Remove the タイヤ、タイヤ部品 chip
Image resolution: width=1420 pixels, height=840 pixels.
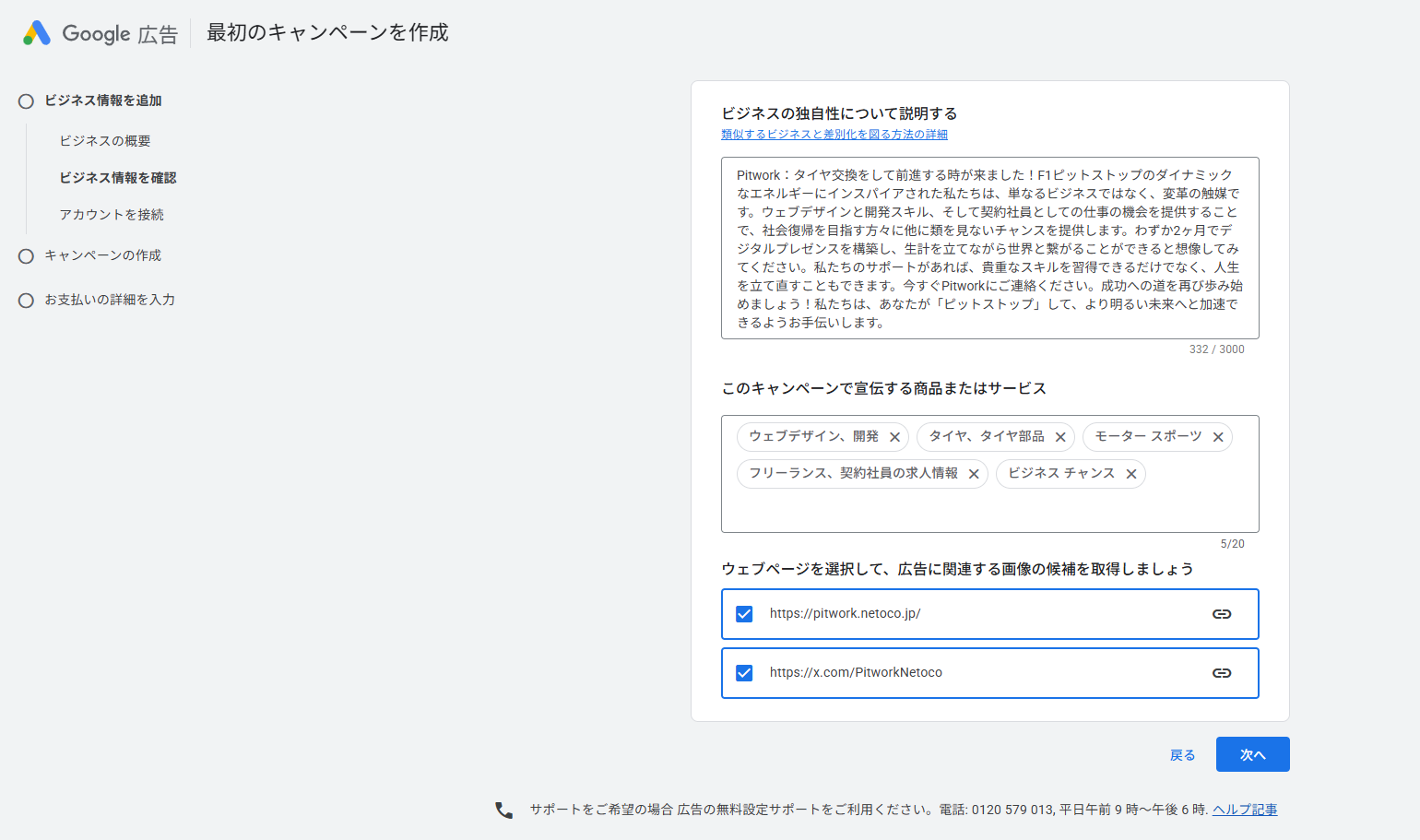(1059, 436)
